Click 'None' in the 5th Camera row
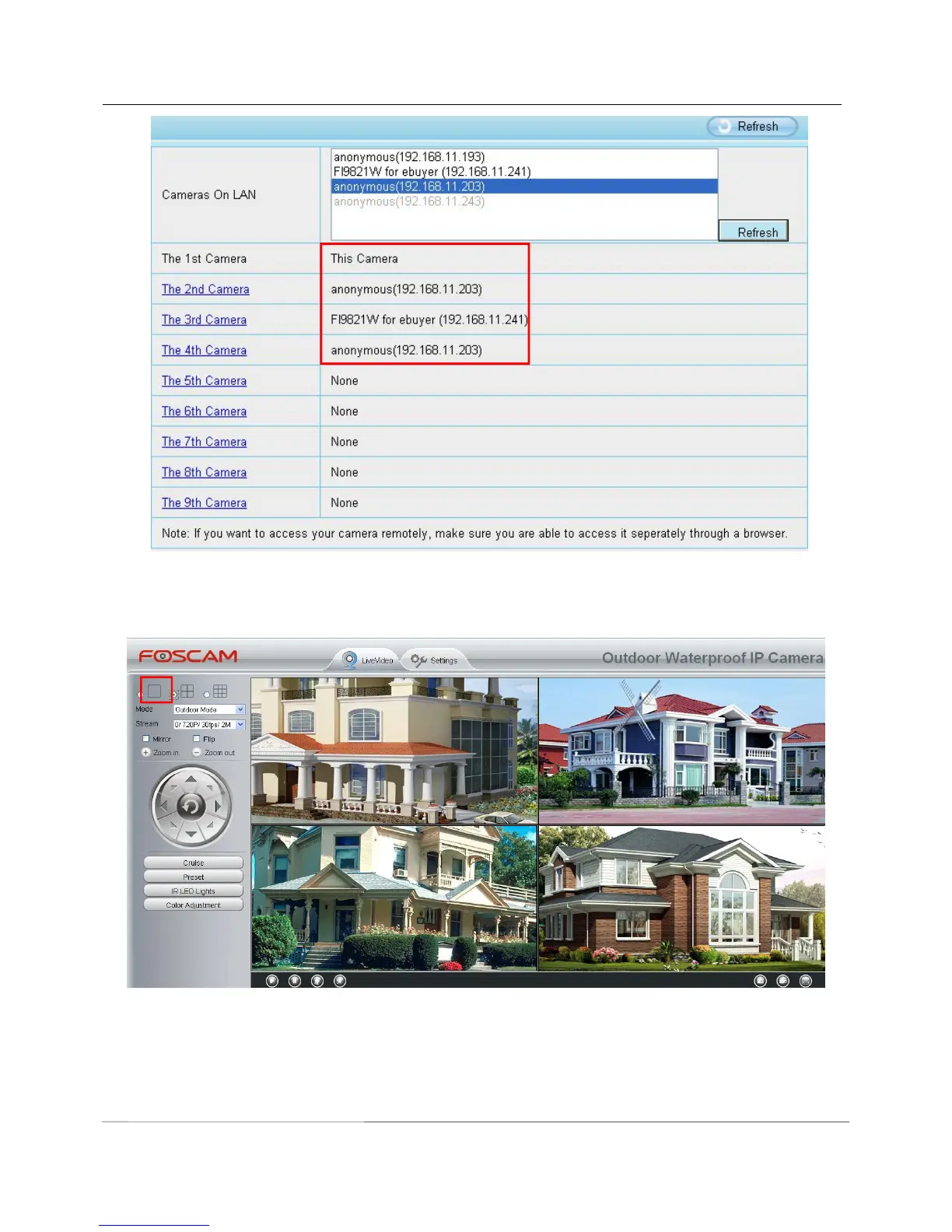The width and height of the screenshot is (952, 1232). tap(345, 380)
